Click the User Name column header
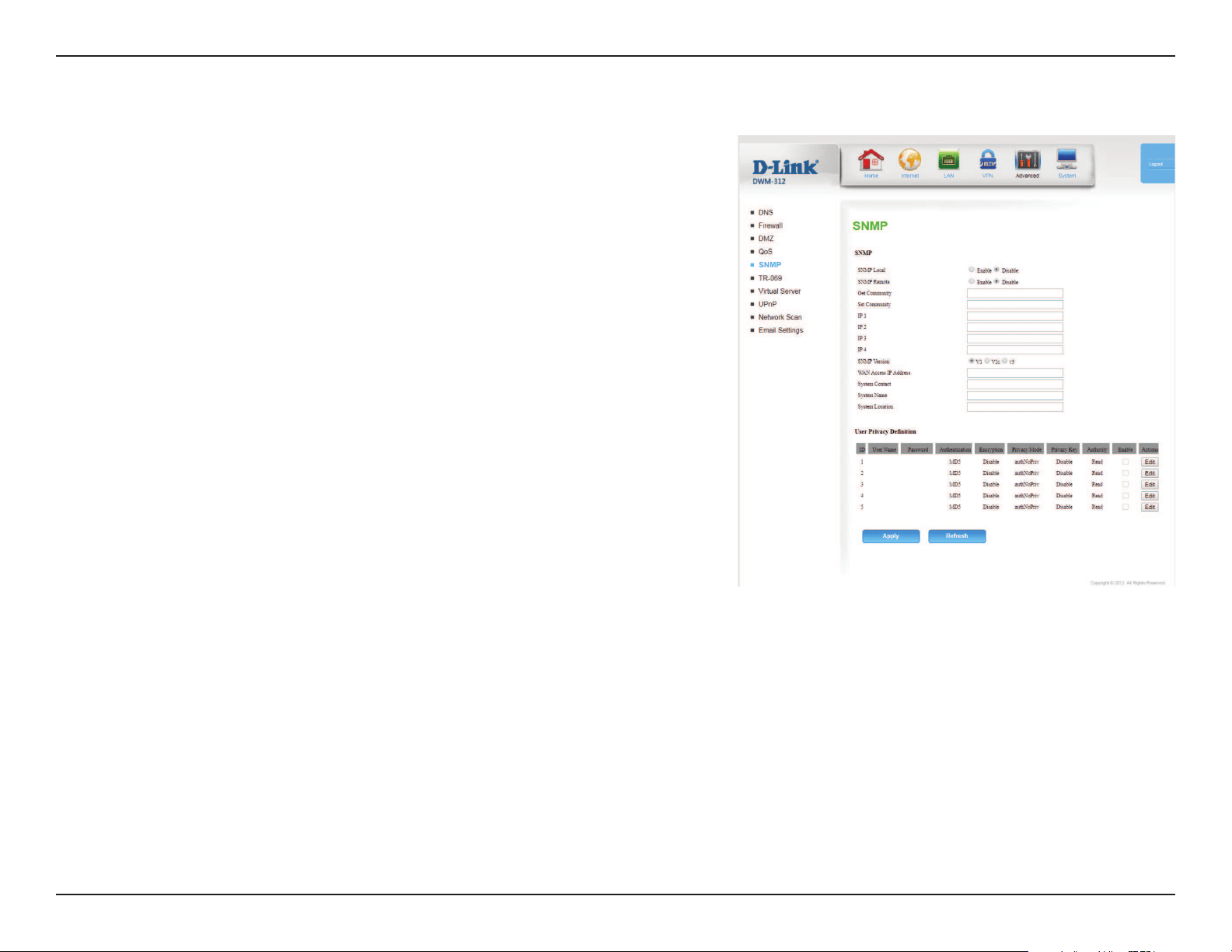The height and width of the screenshot is (952, 1232). 884,449
